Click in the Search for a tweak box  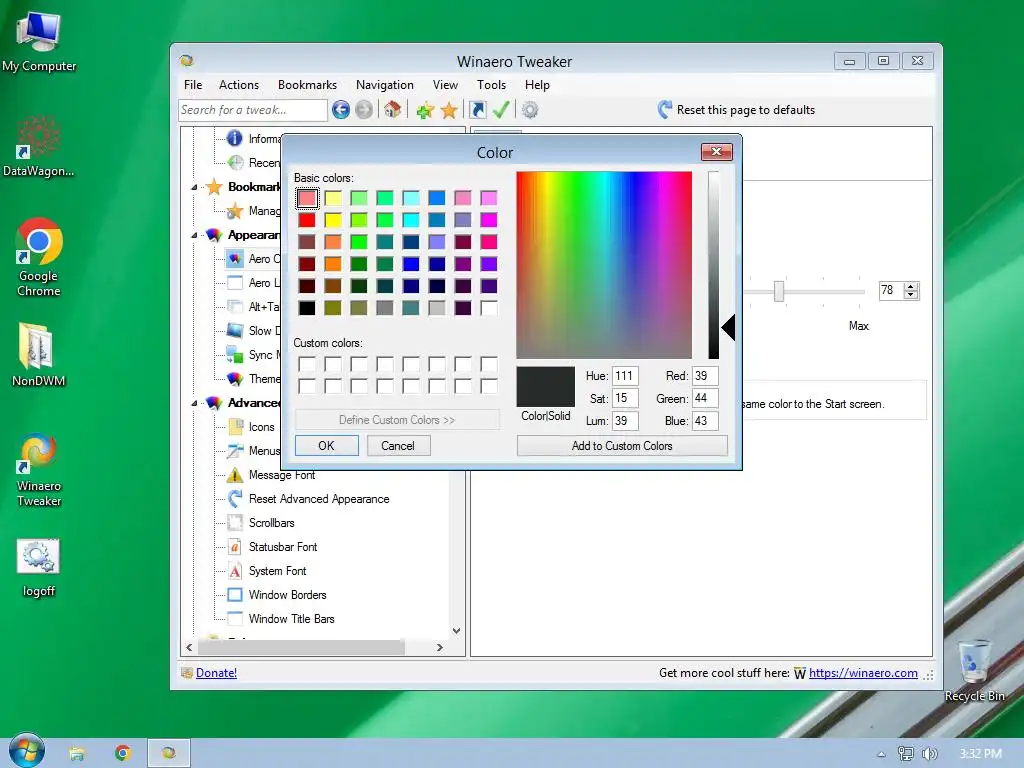click(x=252, y=110)
